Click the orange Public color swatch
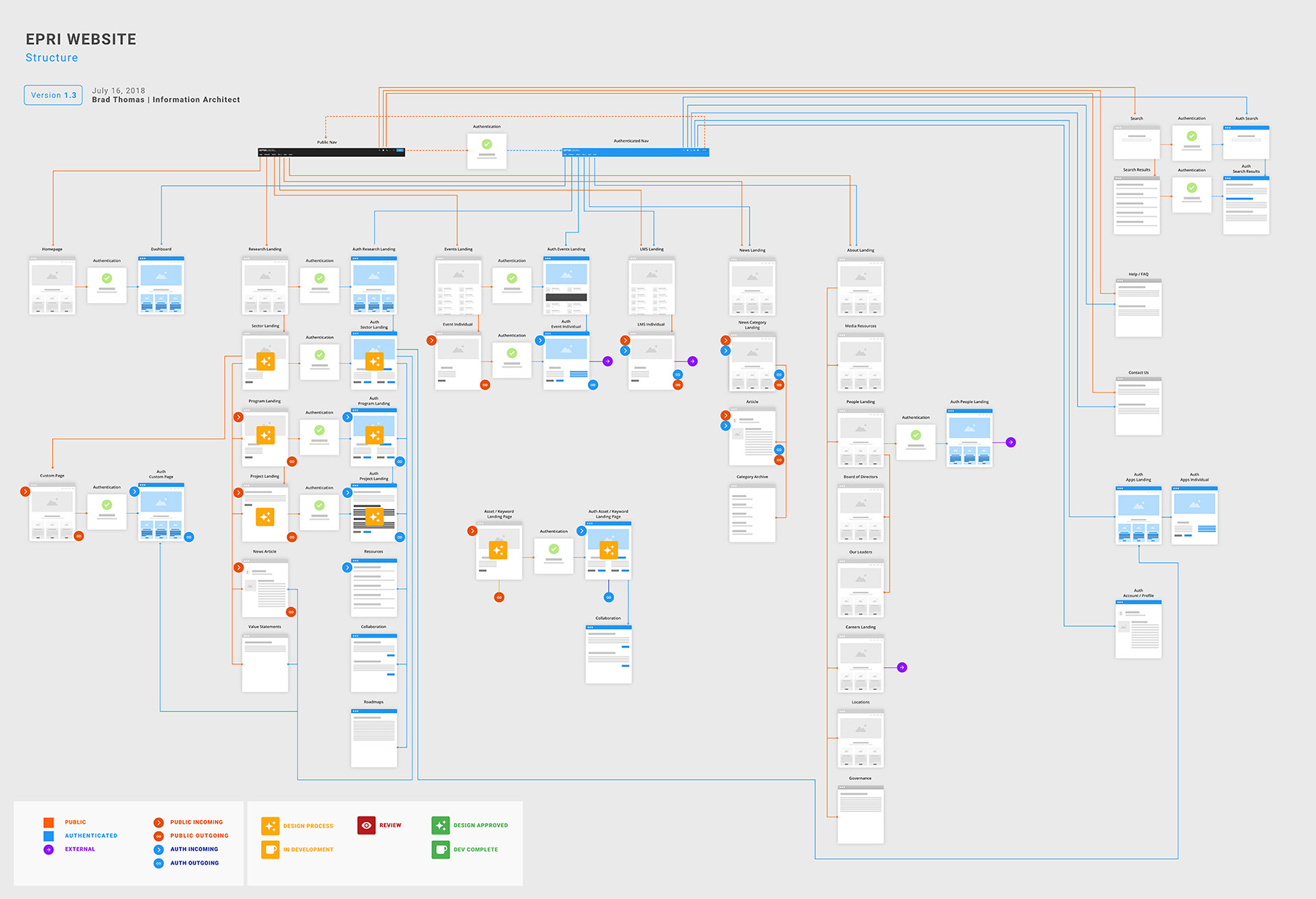This screenshot has width=1316, height=899. (49, 822)
